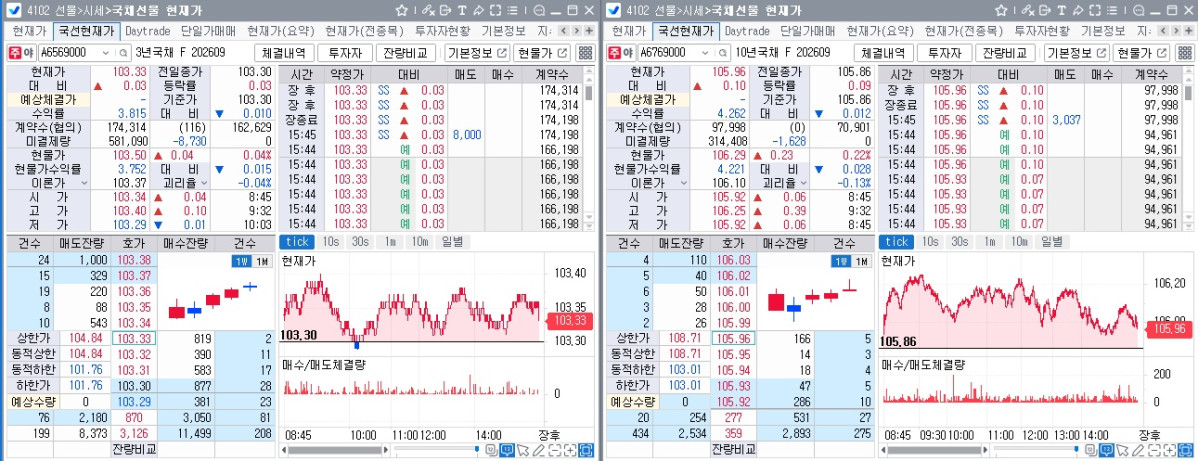
Task: Expand 괴리율 dropdown in left window
Action: point(206,183)
